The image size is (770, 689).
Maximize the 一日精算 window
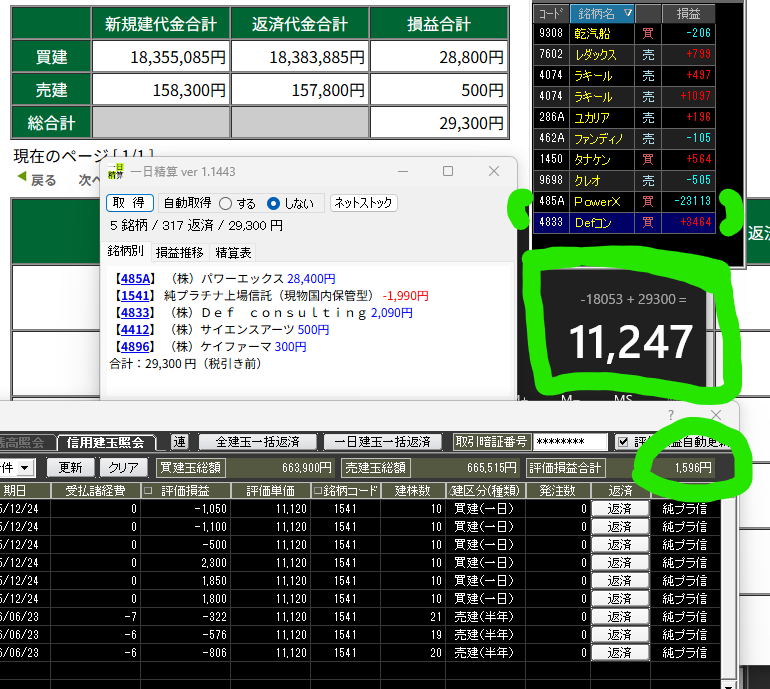click(448, 172)
